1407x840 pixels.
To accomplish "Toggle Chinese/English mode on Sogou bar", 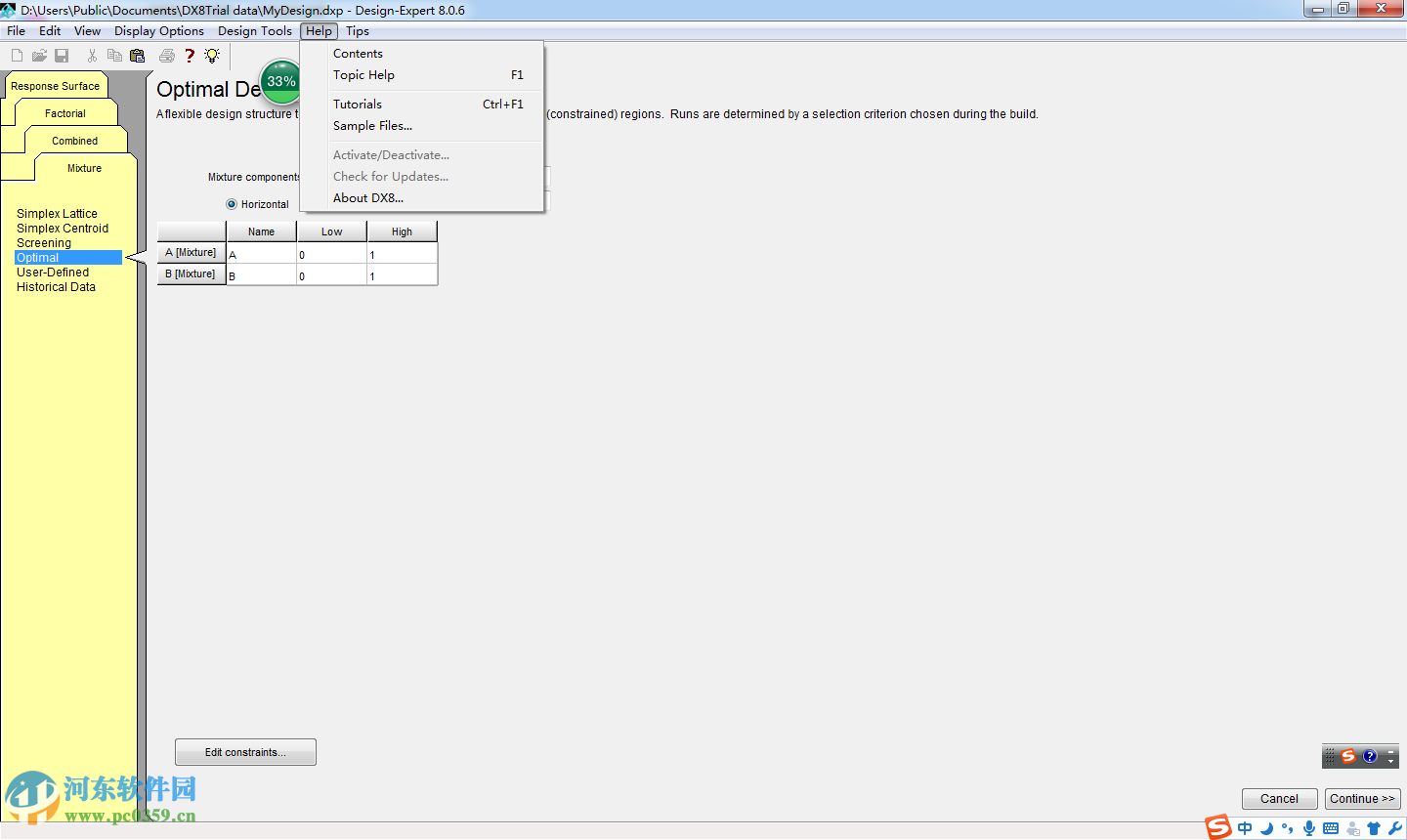I will (1244, 827).
